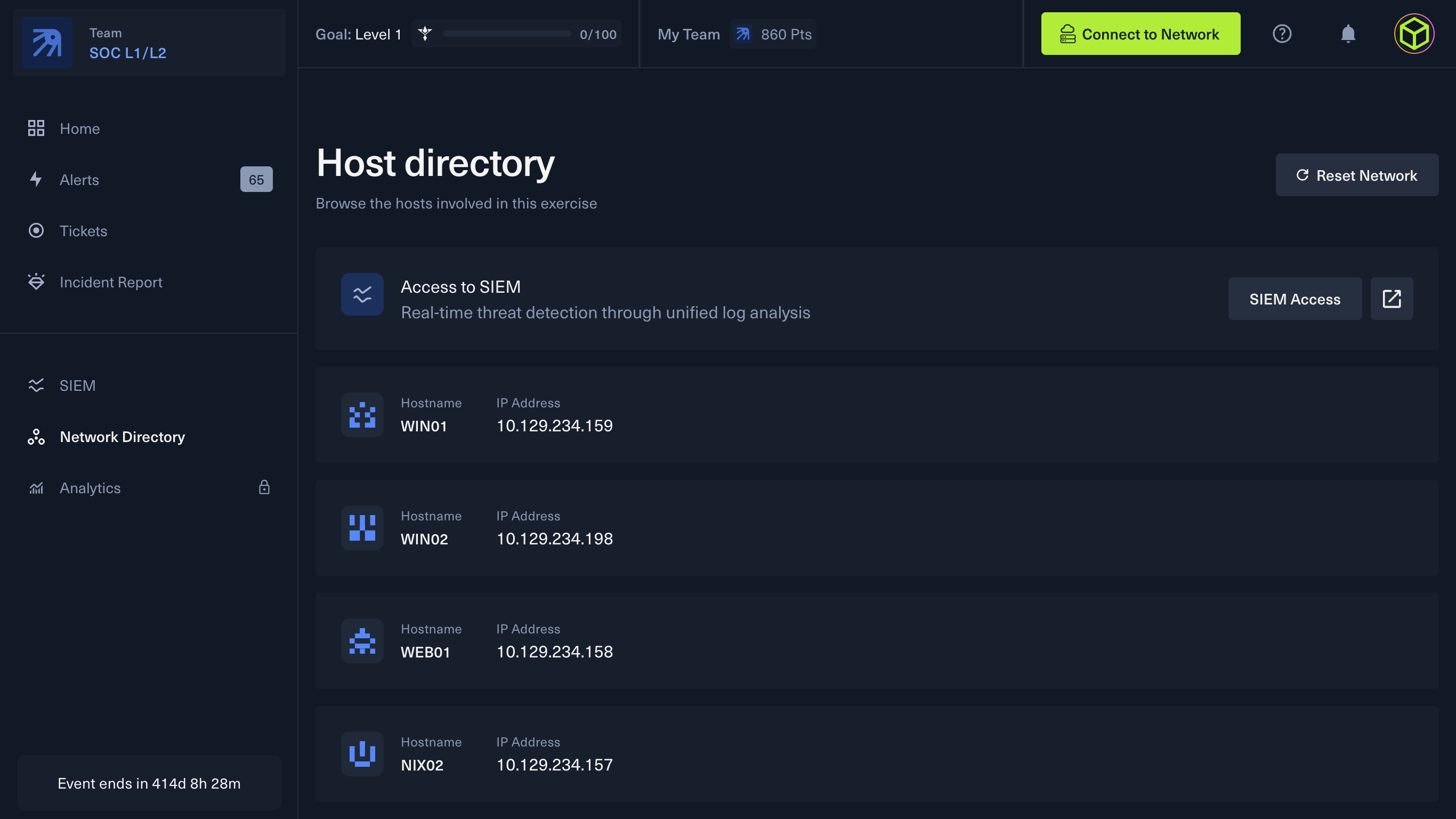
Task: Click the locked Analytics item
Action: pyautogui.click(x=91, y=487)
